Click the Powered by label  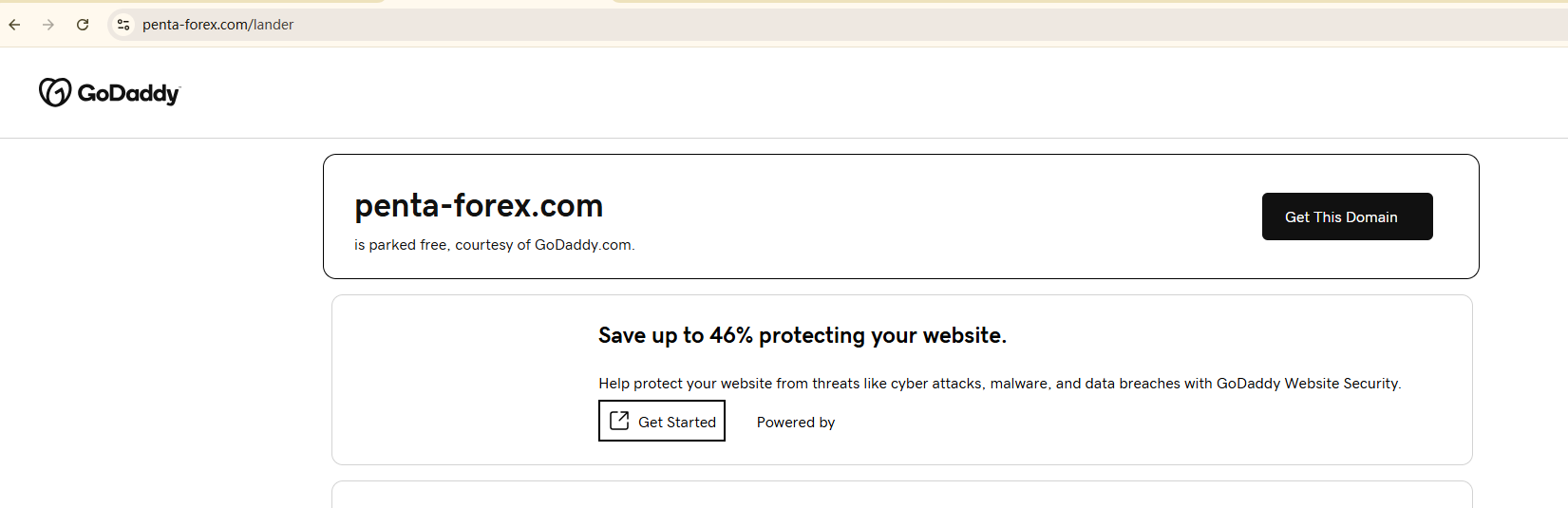coord(796,423)
